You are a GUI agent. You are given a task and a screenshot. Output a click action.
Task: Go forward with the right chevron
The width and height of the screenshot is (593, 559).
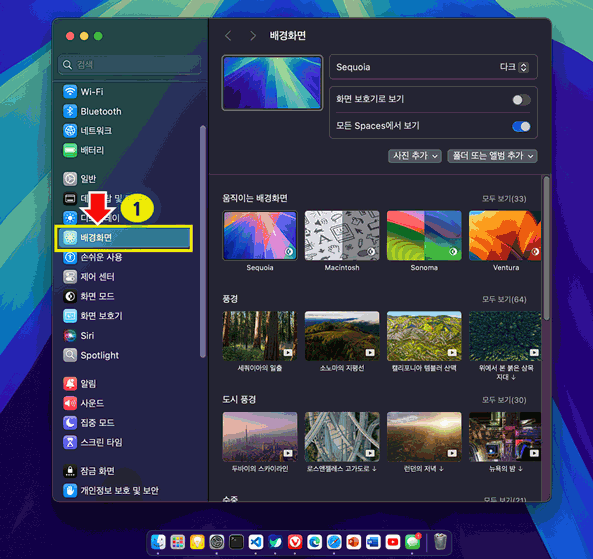point(253,36)
